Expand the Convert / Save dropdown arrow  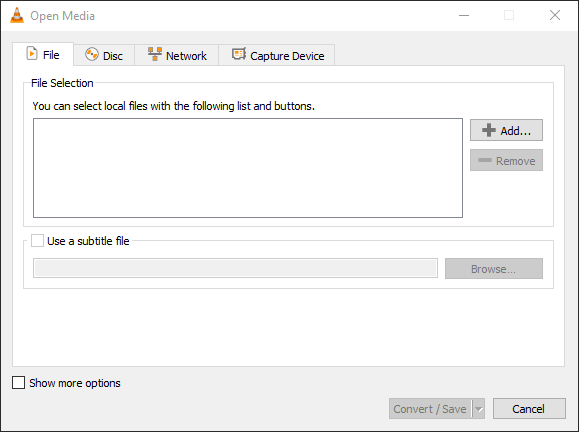tap(479, 409)
